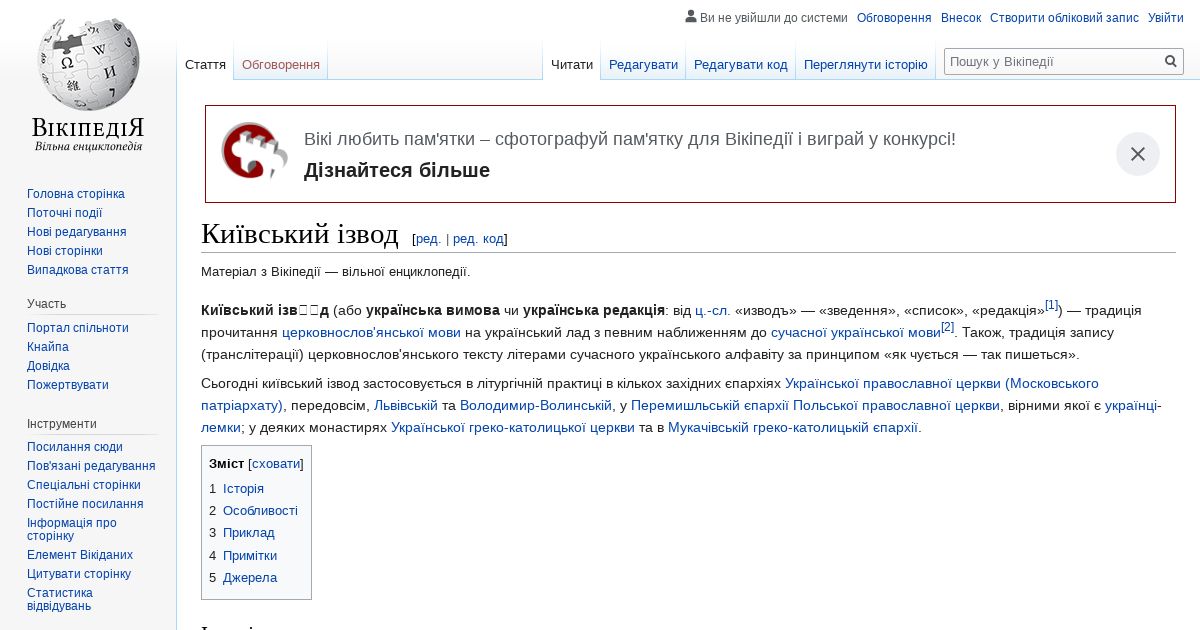Open Переглянути історію tab
This screenshot has width=1200, height=630.
(x=866, y=64)
